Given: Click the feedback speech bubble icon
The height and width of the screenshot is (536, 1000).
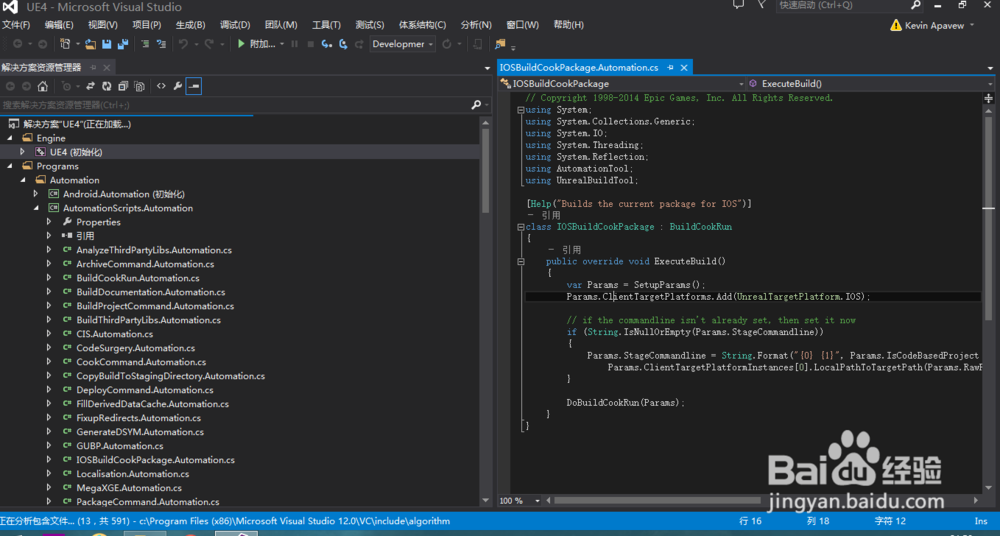Looking at the screenshot, I should (x=738, y=5).
